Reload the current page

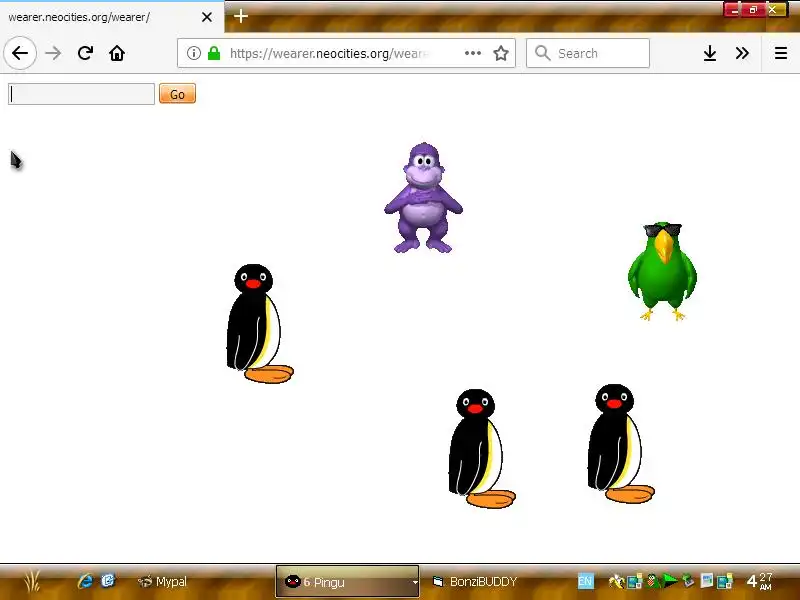(x=85, y=53)
